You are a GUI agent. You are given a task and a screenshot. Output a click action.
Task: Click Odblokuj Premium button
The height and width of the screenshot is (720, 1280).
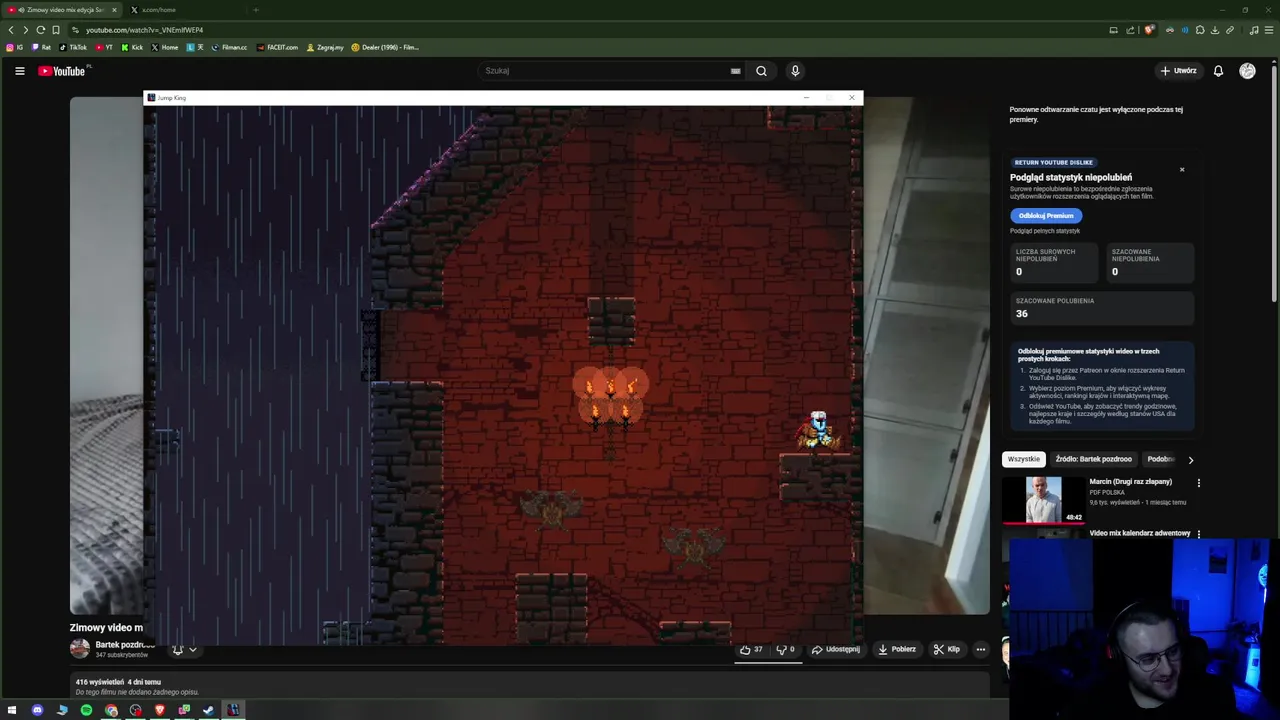click(x=1046, y=216)
